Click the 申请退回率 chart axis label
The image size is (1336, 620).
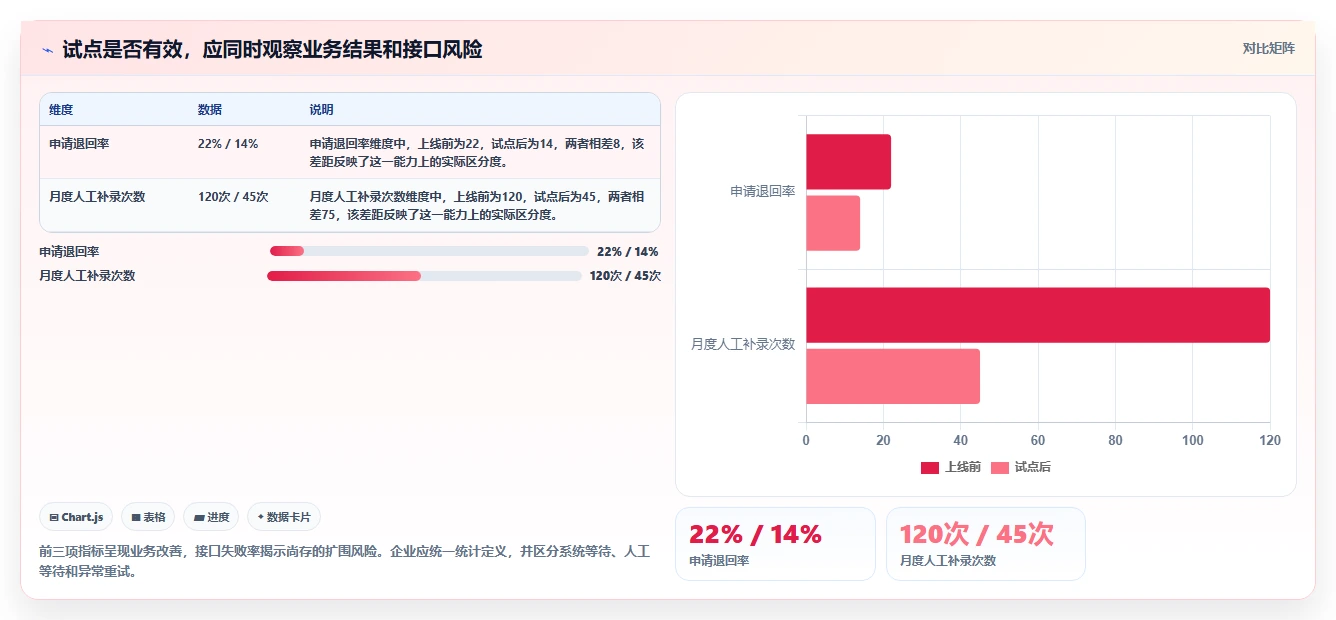762,192
